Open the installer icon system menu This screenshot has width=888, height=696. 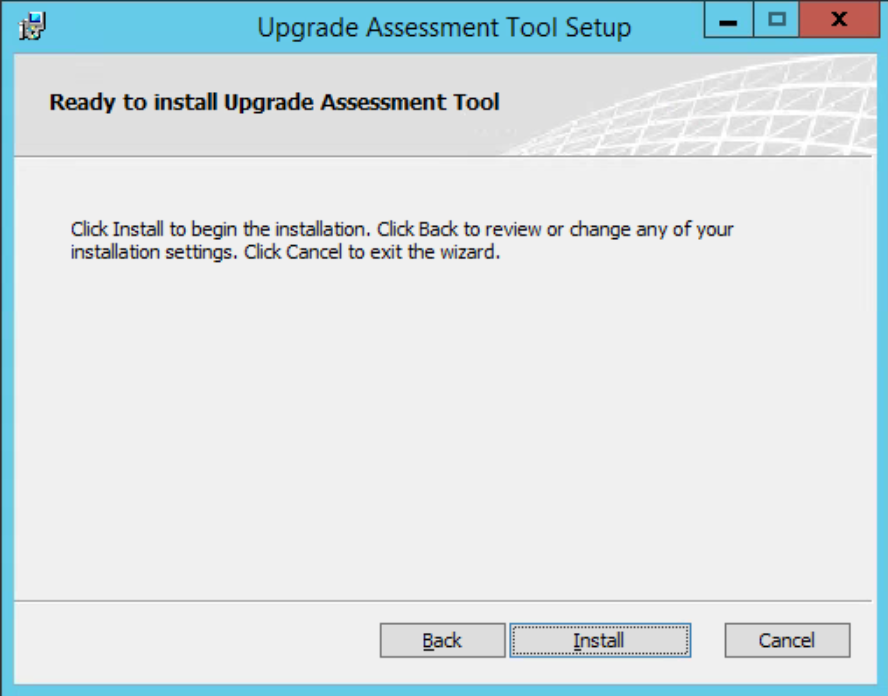(x=32, y=26)
